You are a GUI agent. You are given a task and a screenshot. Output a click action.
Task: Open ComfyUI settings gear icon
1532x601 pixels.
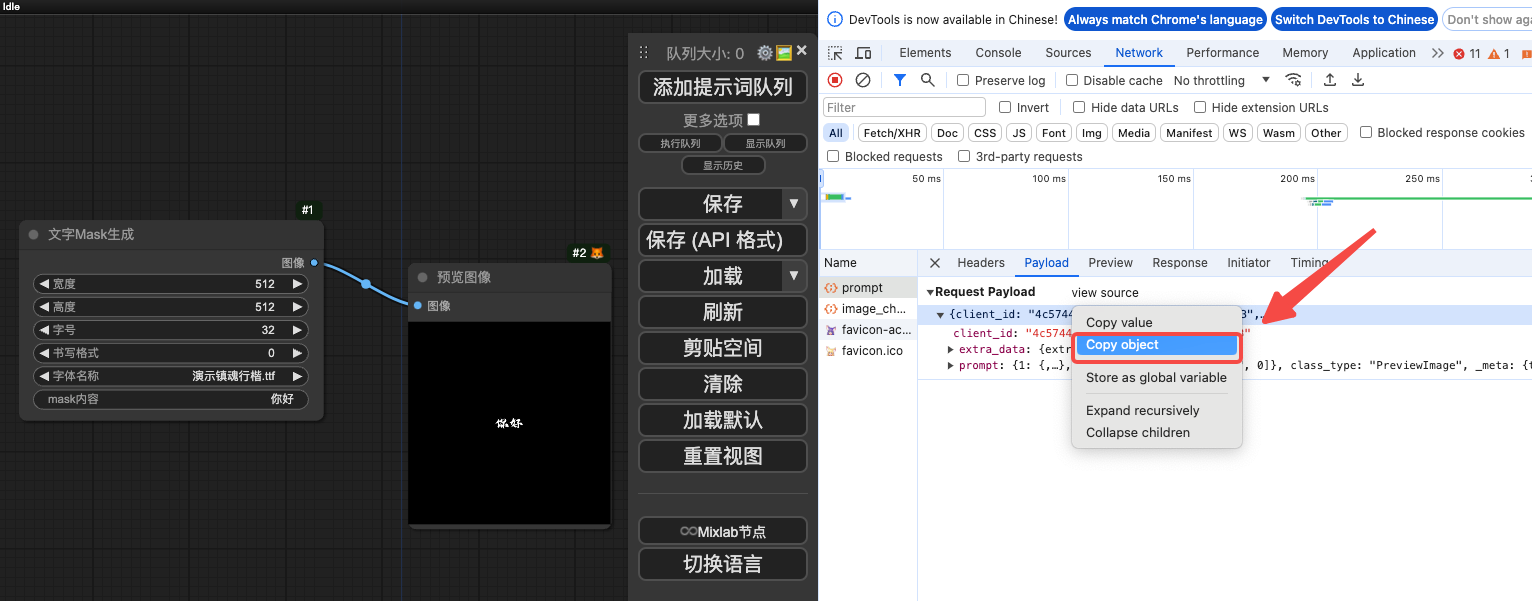[765, 53]
